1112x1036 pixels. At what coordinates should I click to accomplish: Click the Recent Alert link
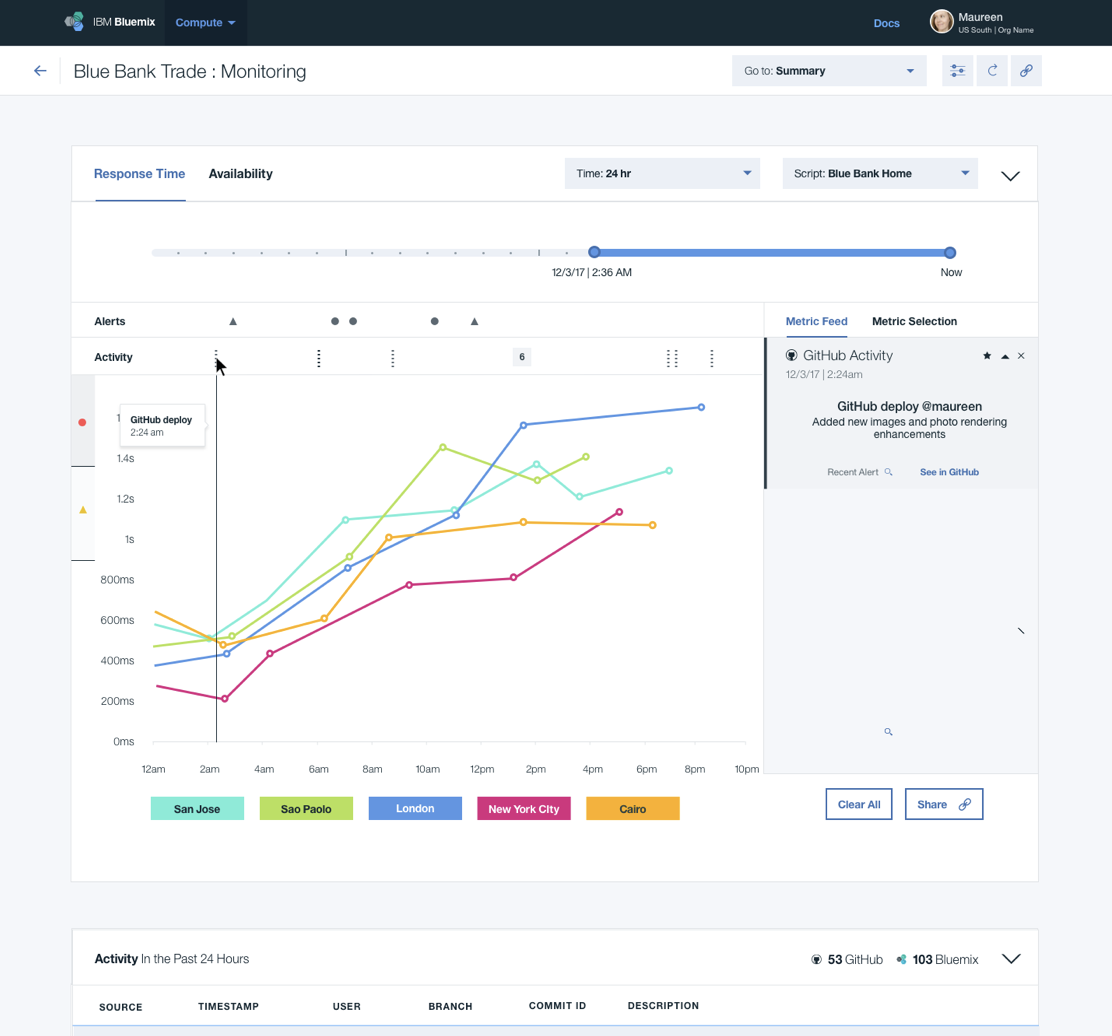pos(852,472)
